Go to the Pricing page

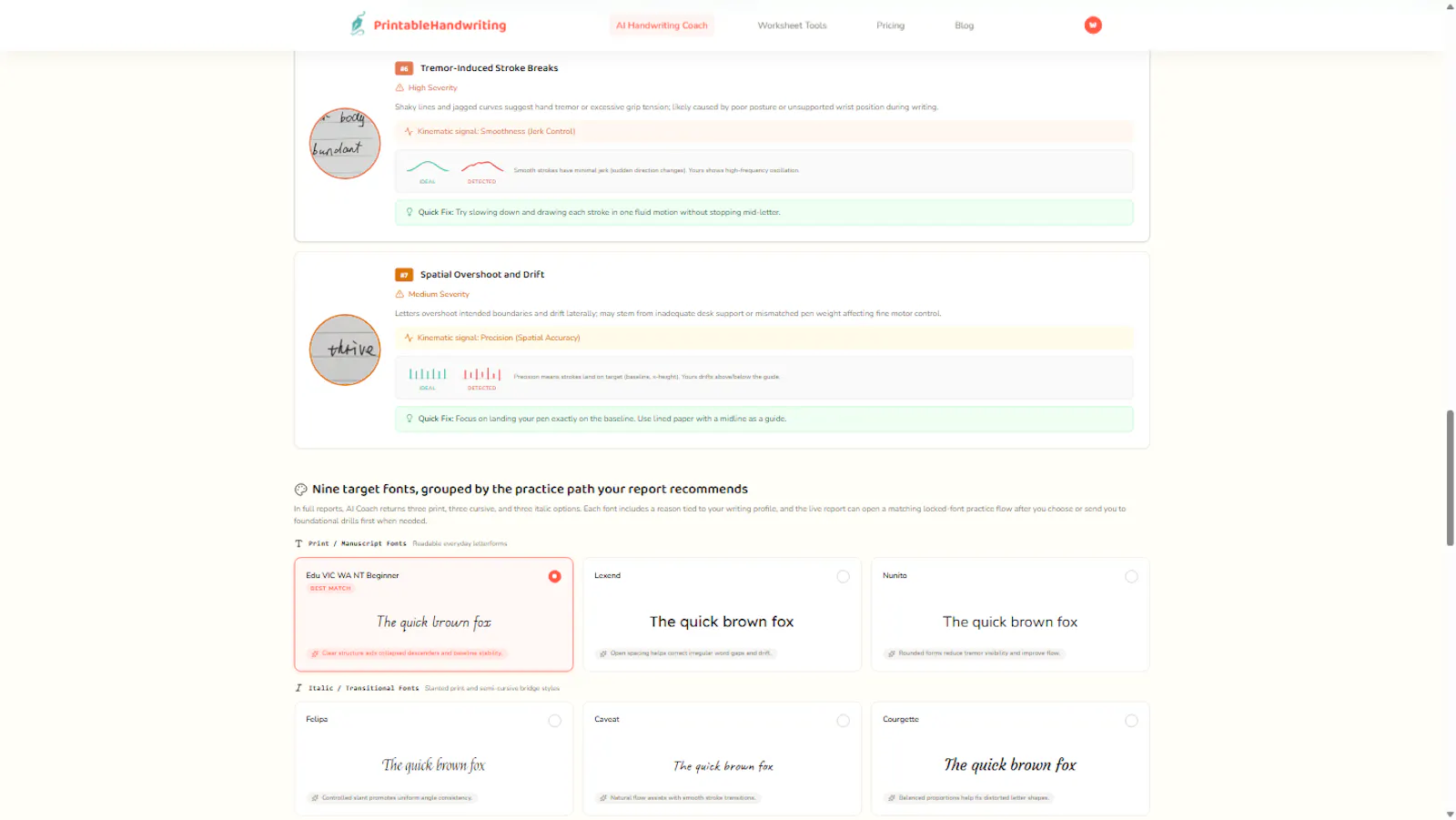click(x=890, y=25)
